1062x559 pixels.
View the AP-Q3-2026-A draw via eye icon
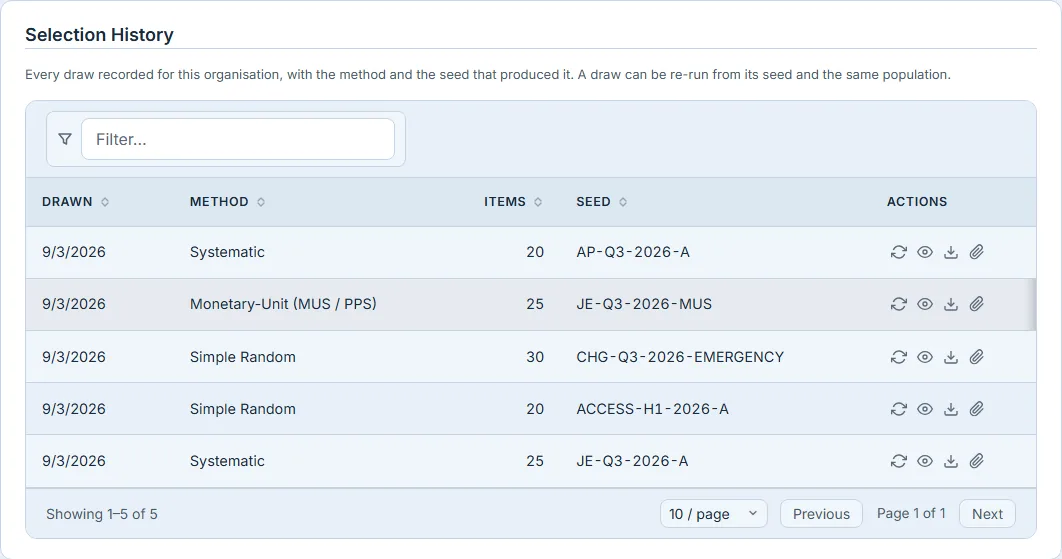coord(925,252)
